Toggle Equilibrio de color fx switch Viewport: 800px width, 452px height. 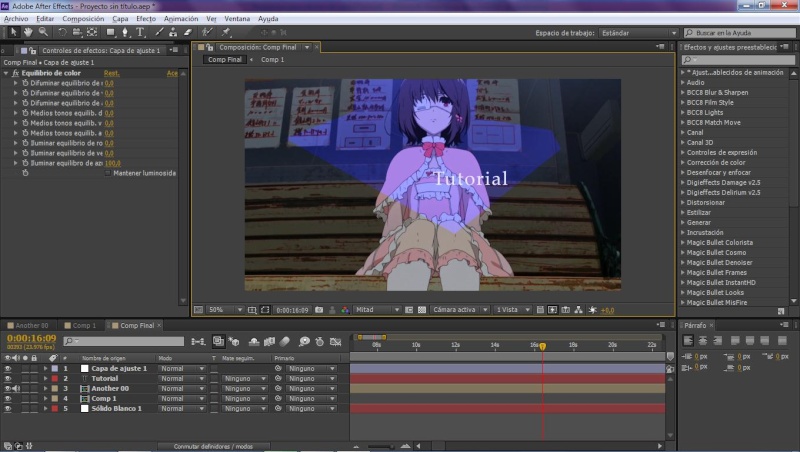15,73
